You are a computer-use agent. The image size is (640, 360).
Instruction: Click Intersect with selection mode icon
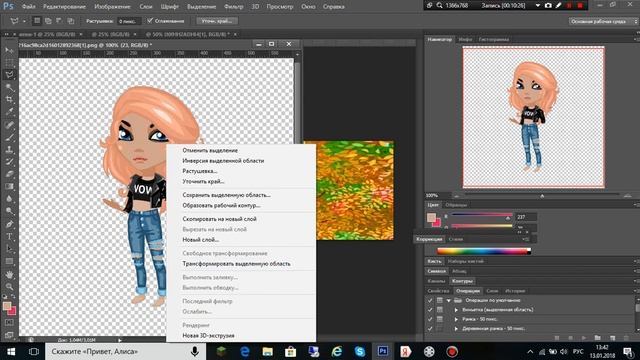(70, 21)
